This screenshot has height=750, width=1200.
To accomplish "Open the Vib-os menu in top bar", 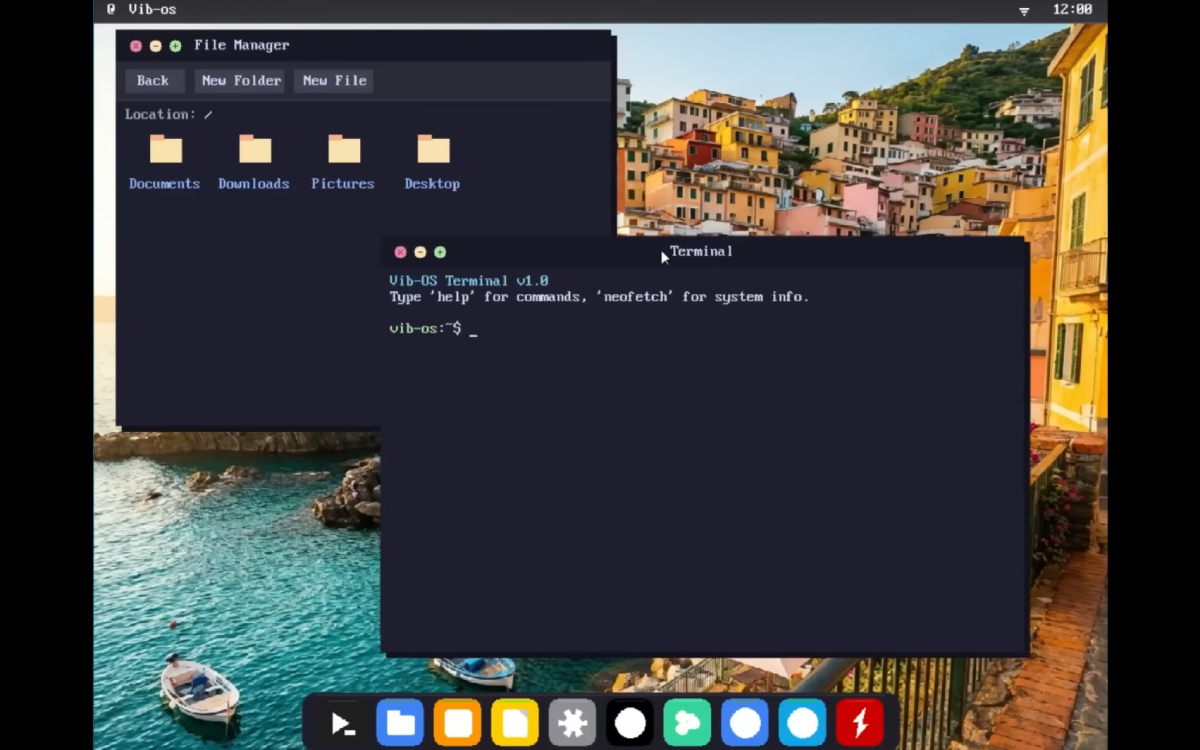I will pos(152,10).
